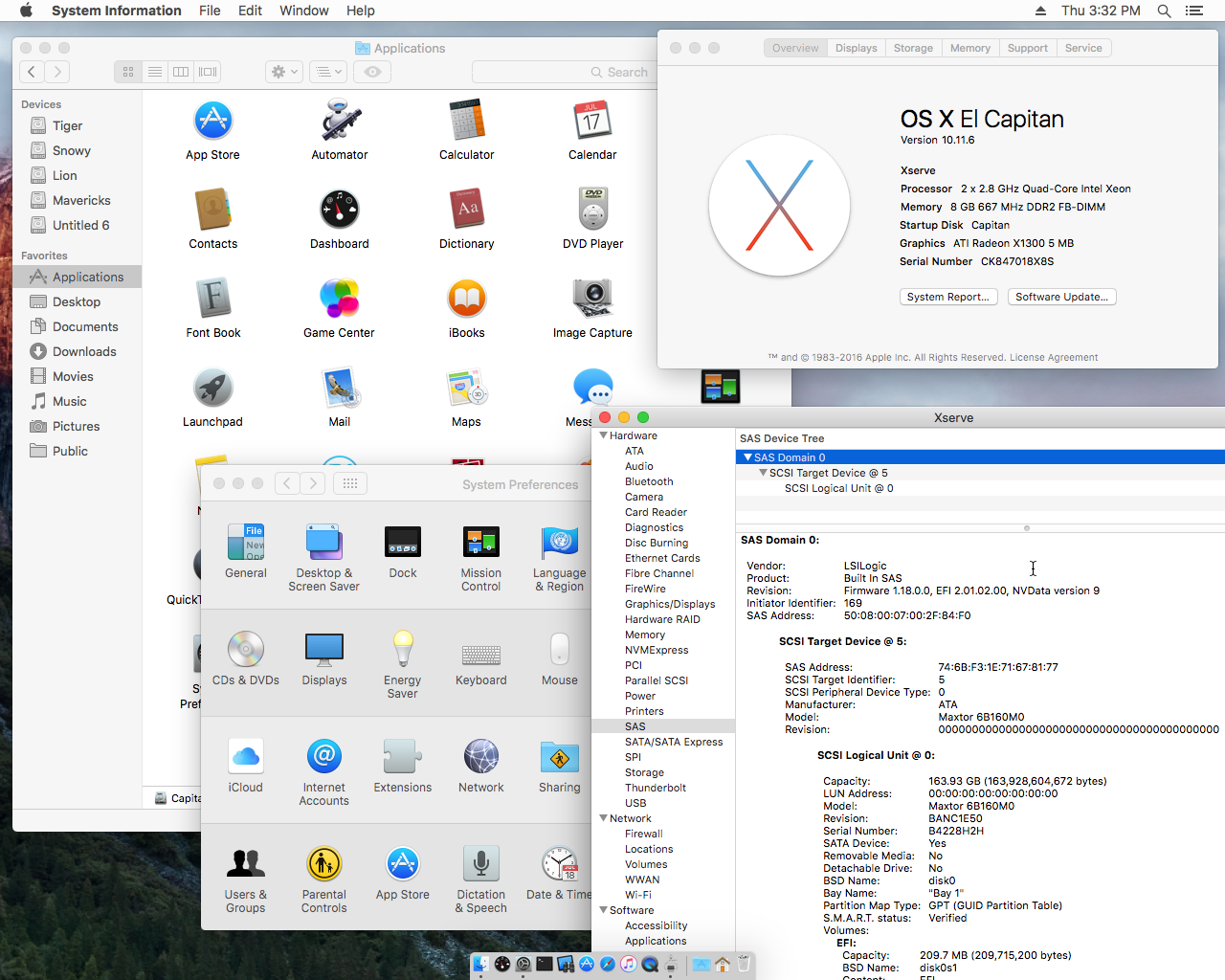Viewport: 1225px width, 980px height.
Task: Select Finder list view button
Action: click(x=154, y=72)
